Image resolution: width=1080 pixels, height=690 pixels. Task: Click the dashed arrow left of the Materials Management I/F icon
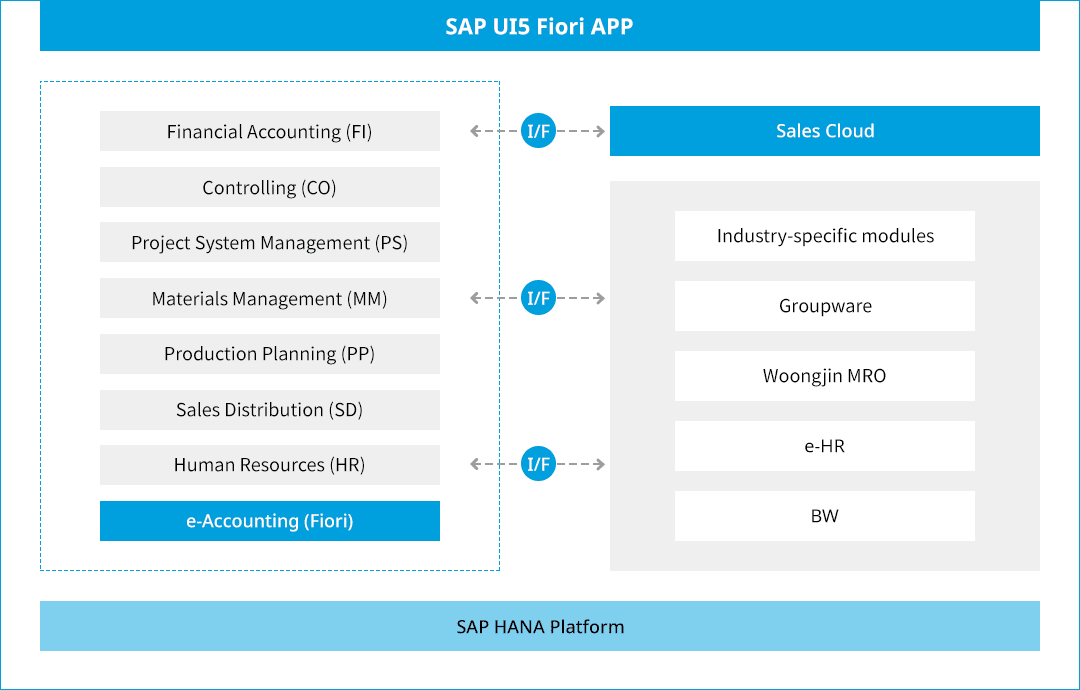point(493,298)
